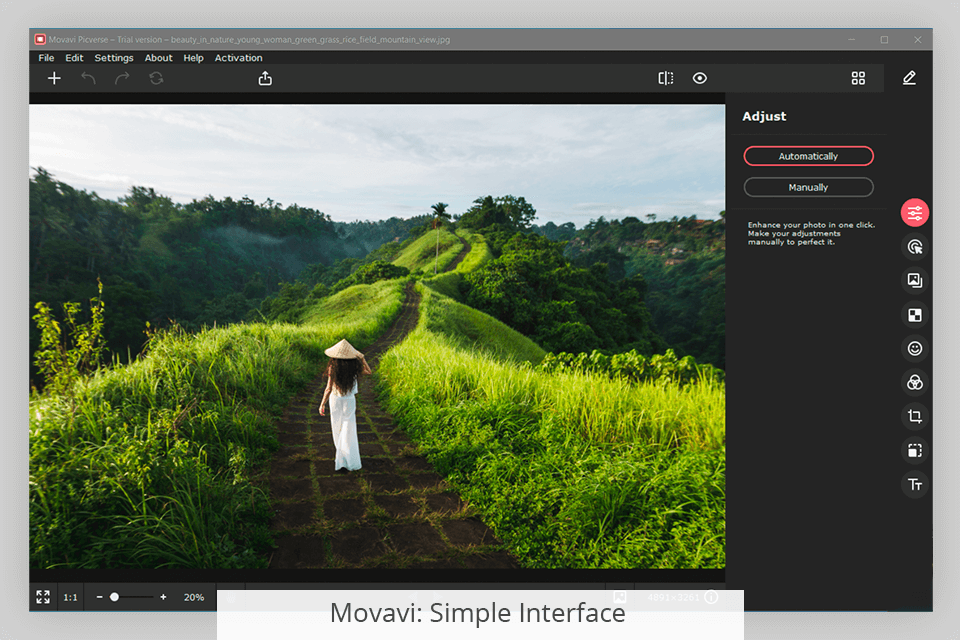Open the About menu
The image size is (960, 640).
pos(159,58)
